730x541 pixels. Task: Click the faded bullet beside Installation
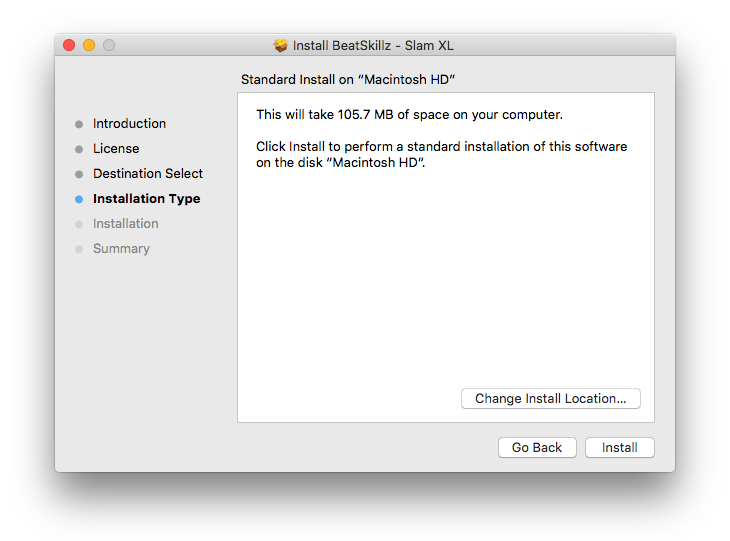[x=79, y=224]
